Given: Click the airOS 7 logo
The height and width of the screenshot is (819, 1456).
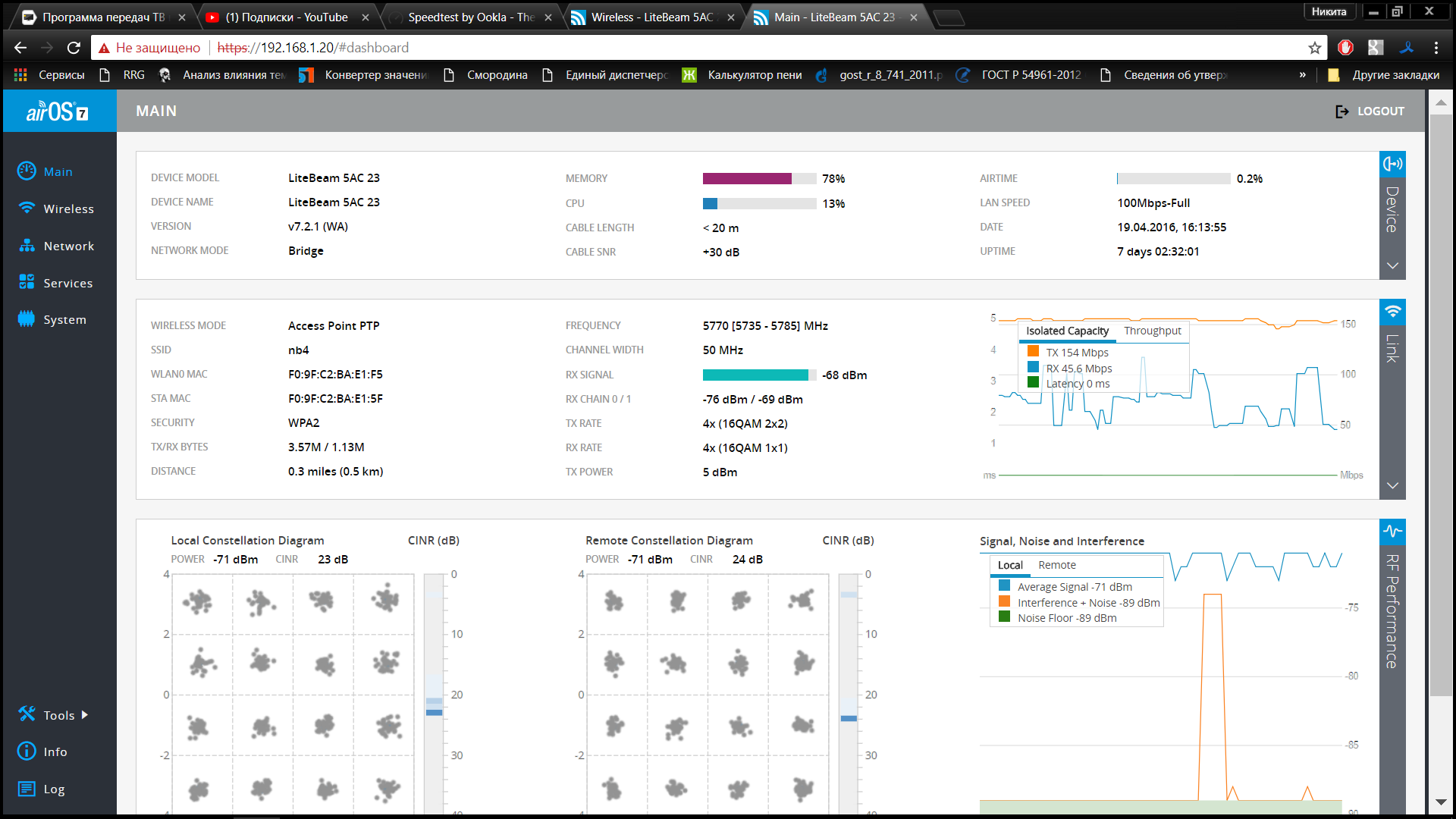Looking at the screenshot, I should (x=58, y=111).
